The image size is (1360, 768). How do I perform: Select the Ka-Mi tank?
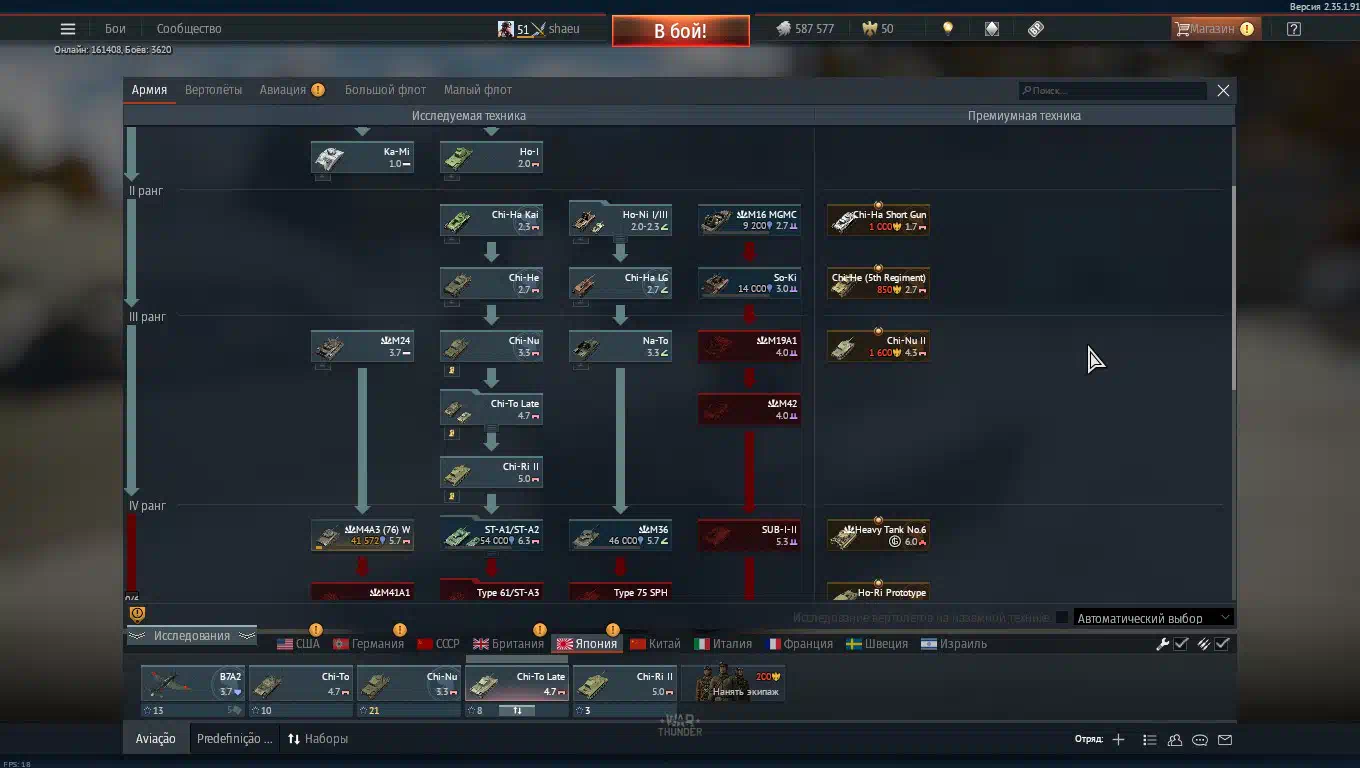(362, 158)
